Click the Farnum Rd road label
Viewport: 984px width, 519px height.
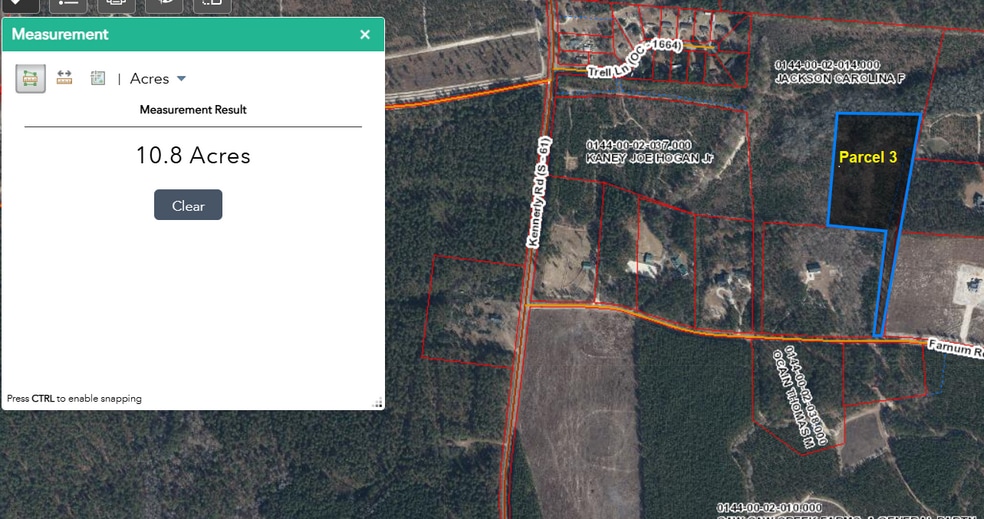coord(955,347)
